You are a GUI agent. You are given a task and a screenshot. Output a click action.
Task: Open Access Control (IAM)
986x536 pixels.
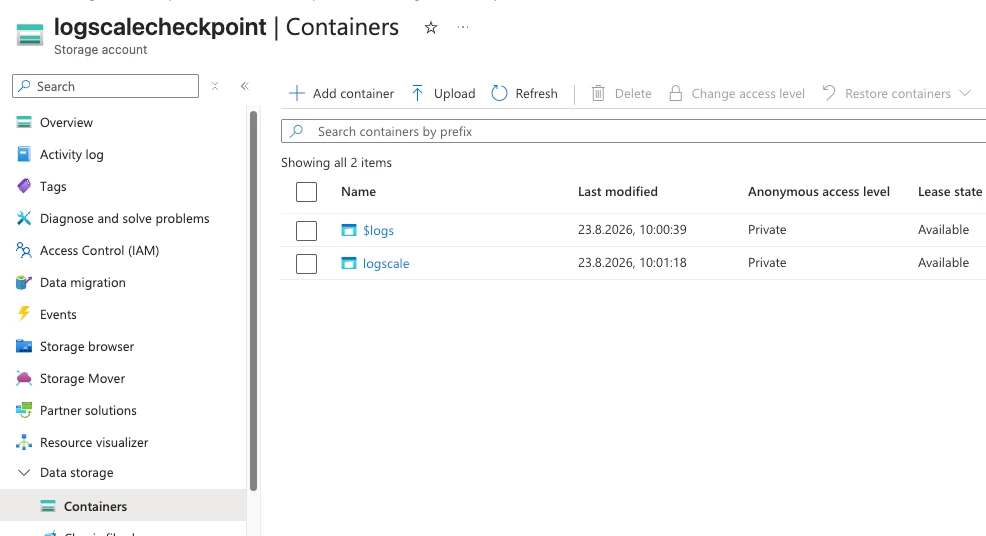(x=99, y=250)
